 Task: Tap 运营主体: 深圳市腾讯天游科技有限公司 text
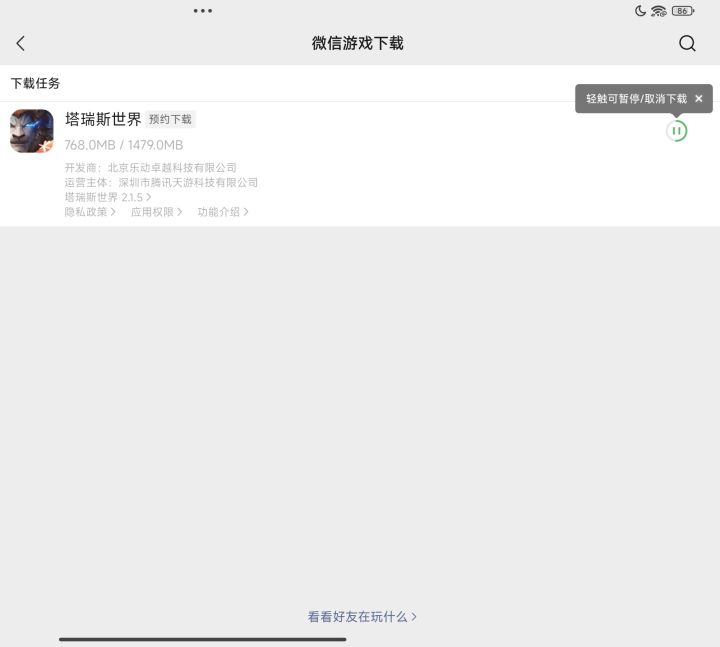coord(161,182)
